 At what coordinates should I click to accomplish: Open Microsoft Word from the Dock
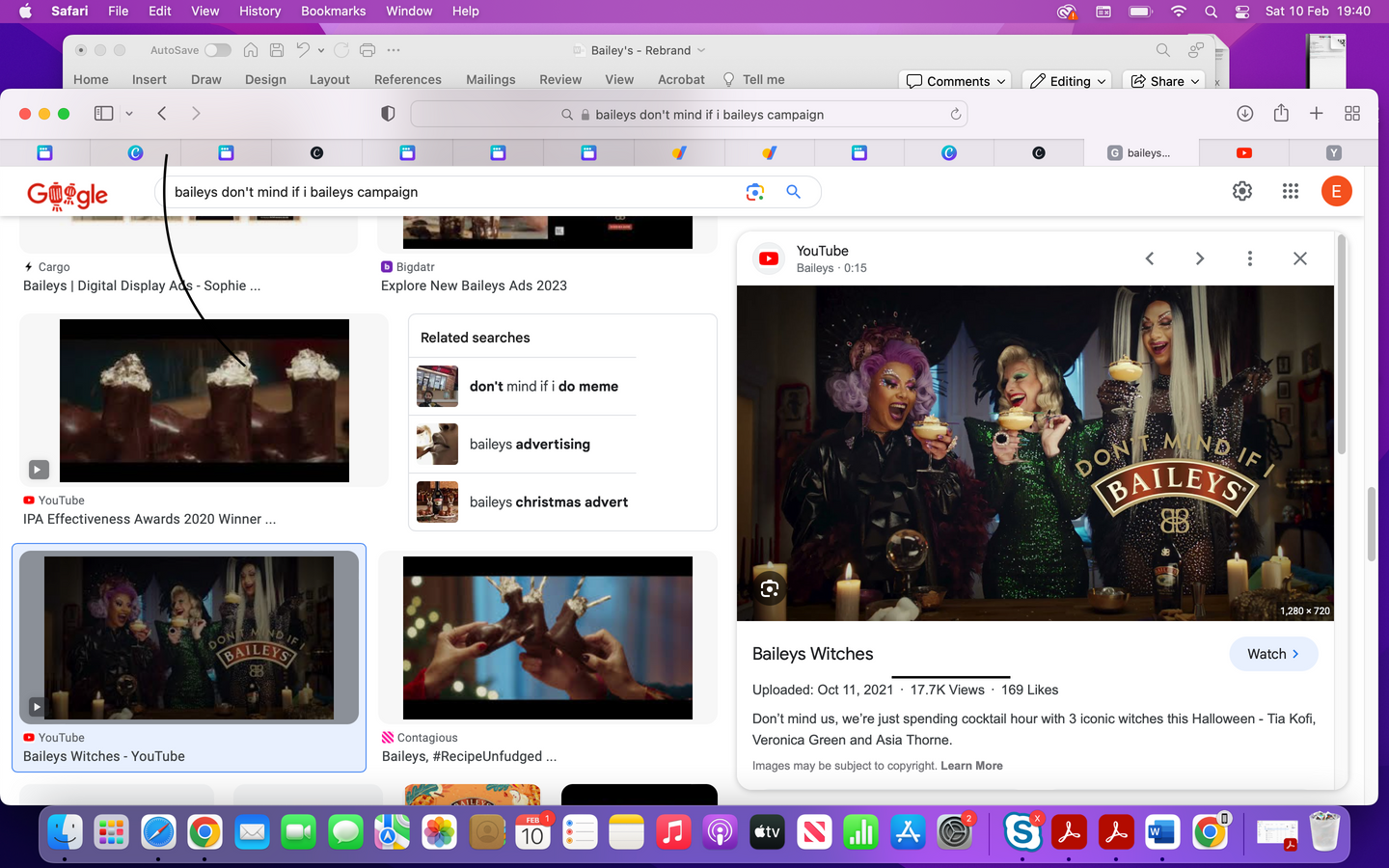pyautogui.click(x=1162, y=832)
